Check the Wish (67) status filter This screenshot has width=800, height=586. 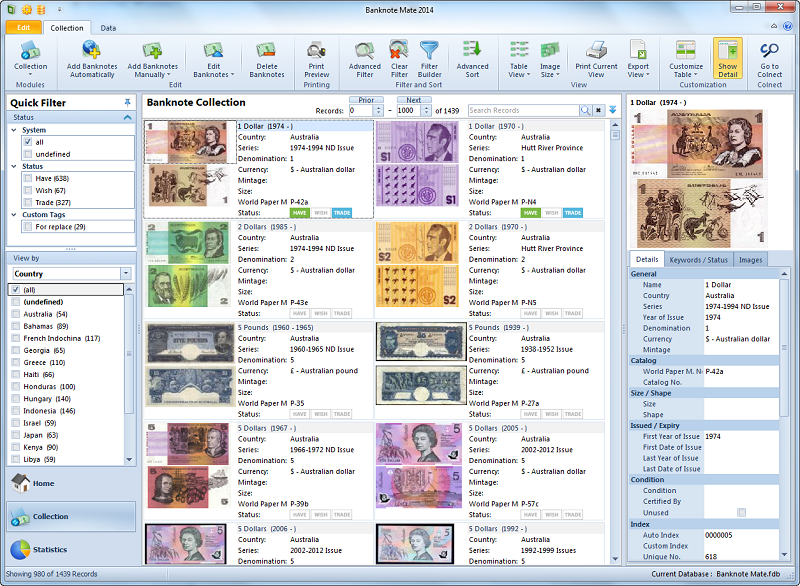[x=28, y=190]
